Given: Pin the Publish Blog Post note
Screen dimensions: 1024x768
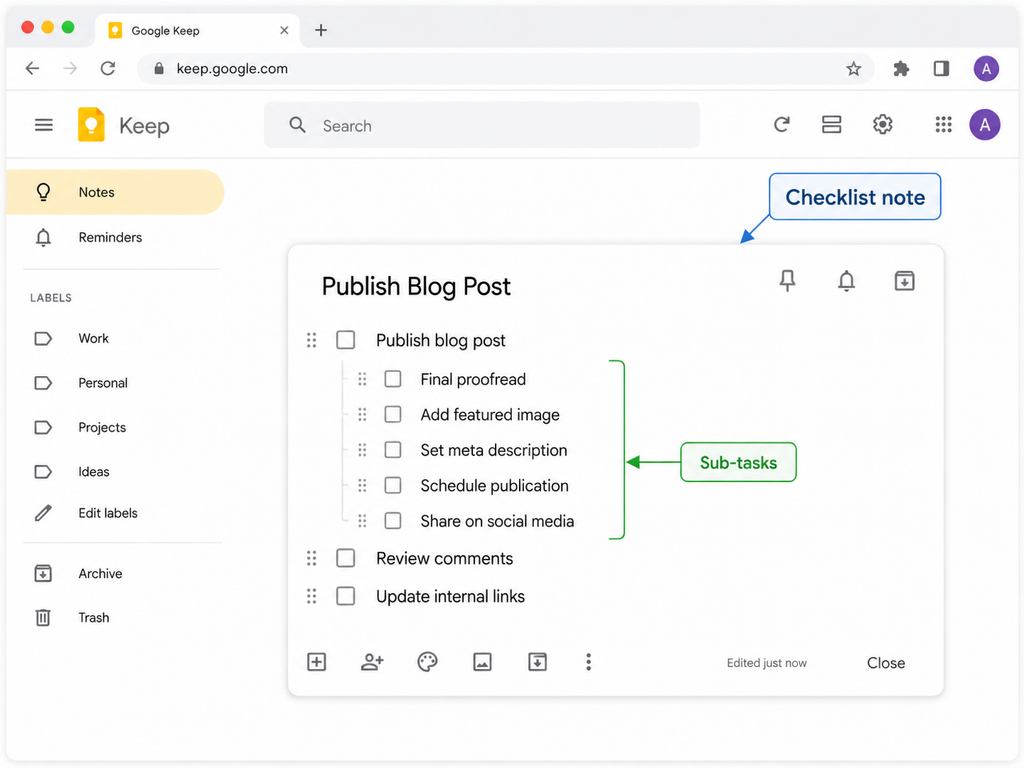Looking at the screenshot, I should coord(788,281).
